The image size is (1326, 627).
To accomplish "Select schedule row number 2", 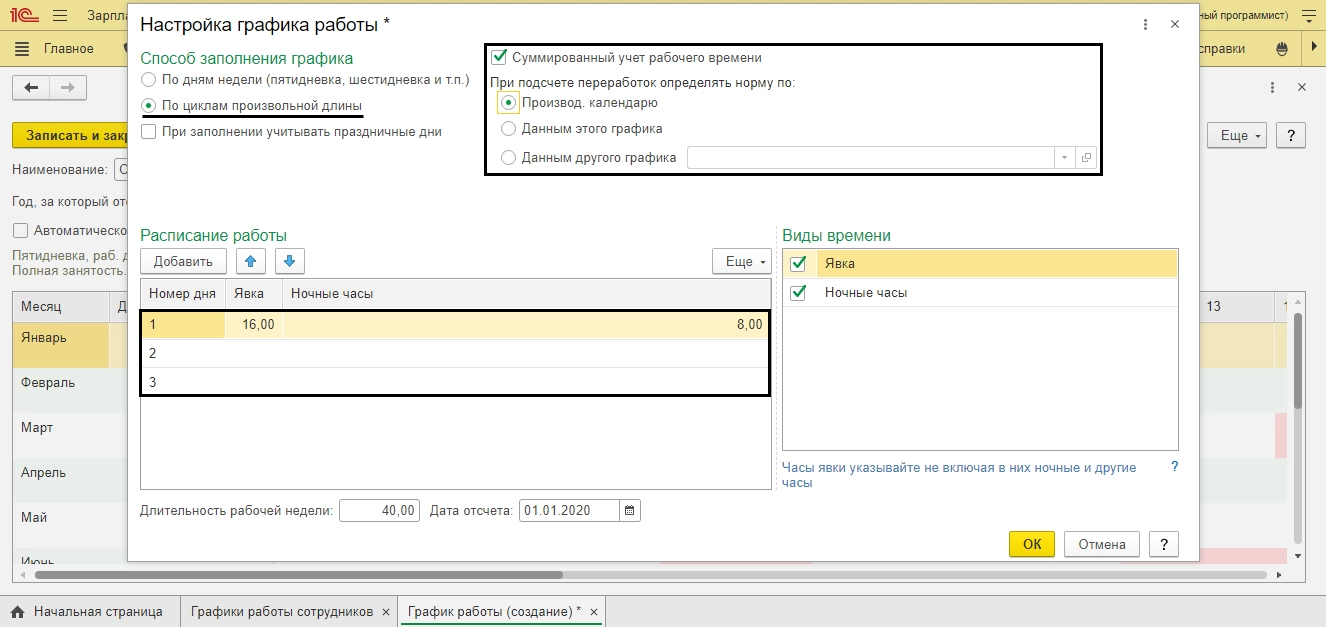I will tap(455, 353).
